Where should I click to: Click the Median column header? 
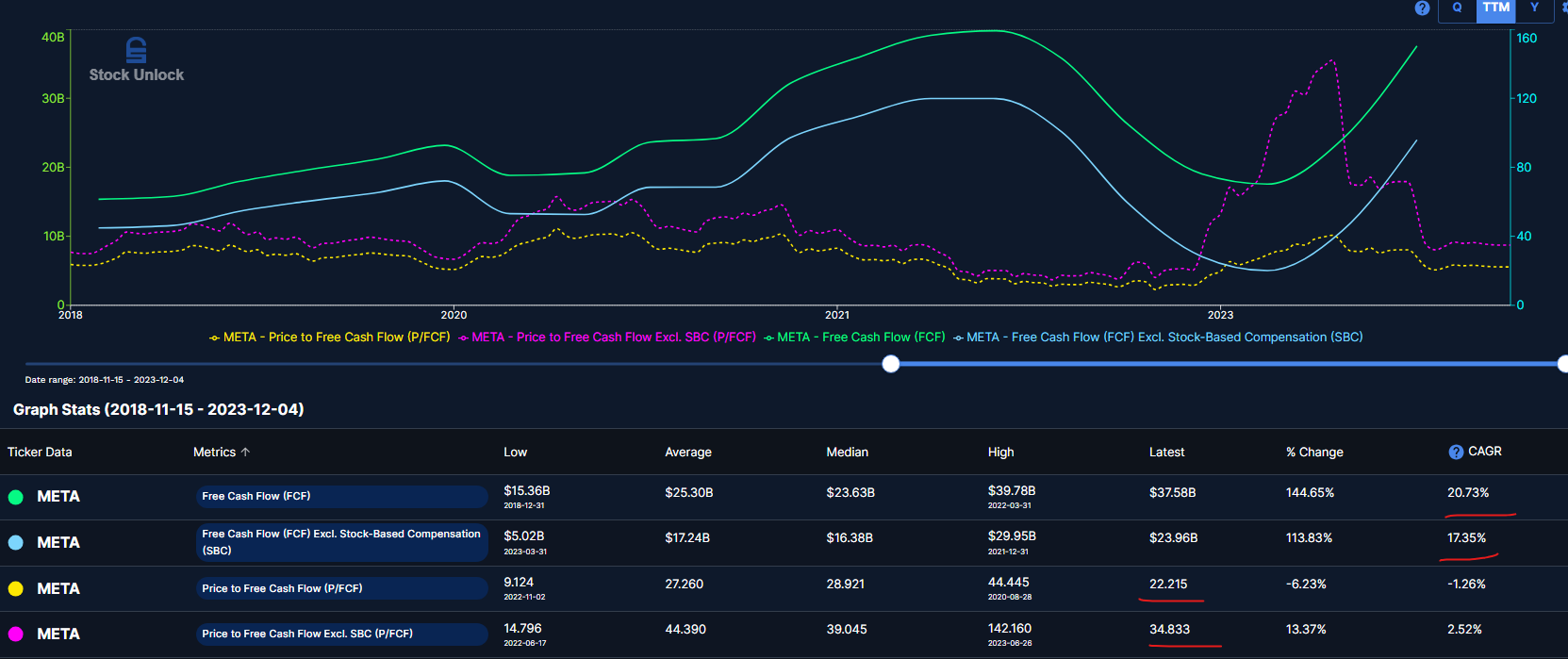pos(848,453)
